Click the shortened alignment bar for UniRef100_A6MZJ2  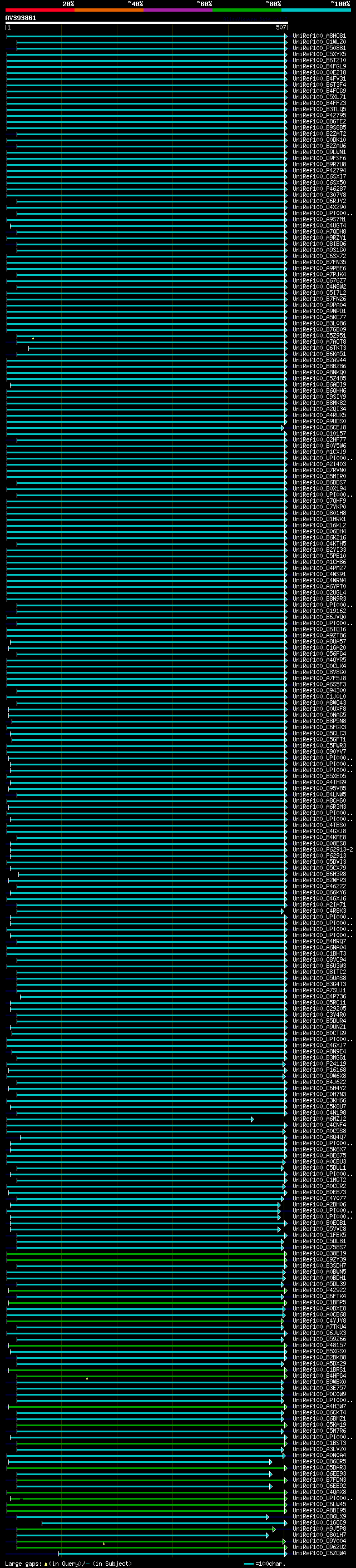pos(130,1119)
